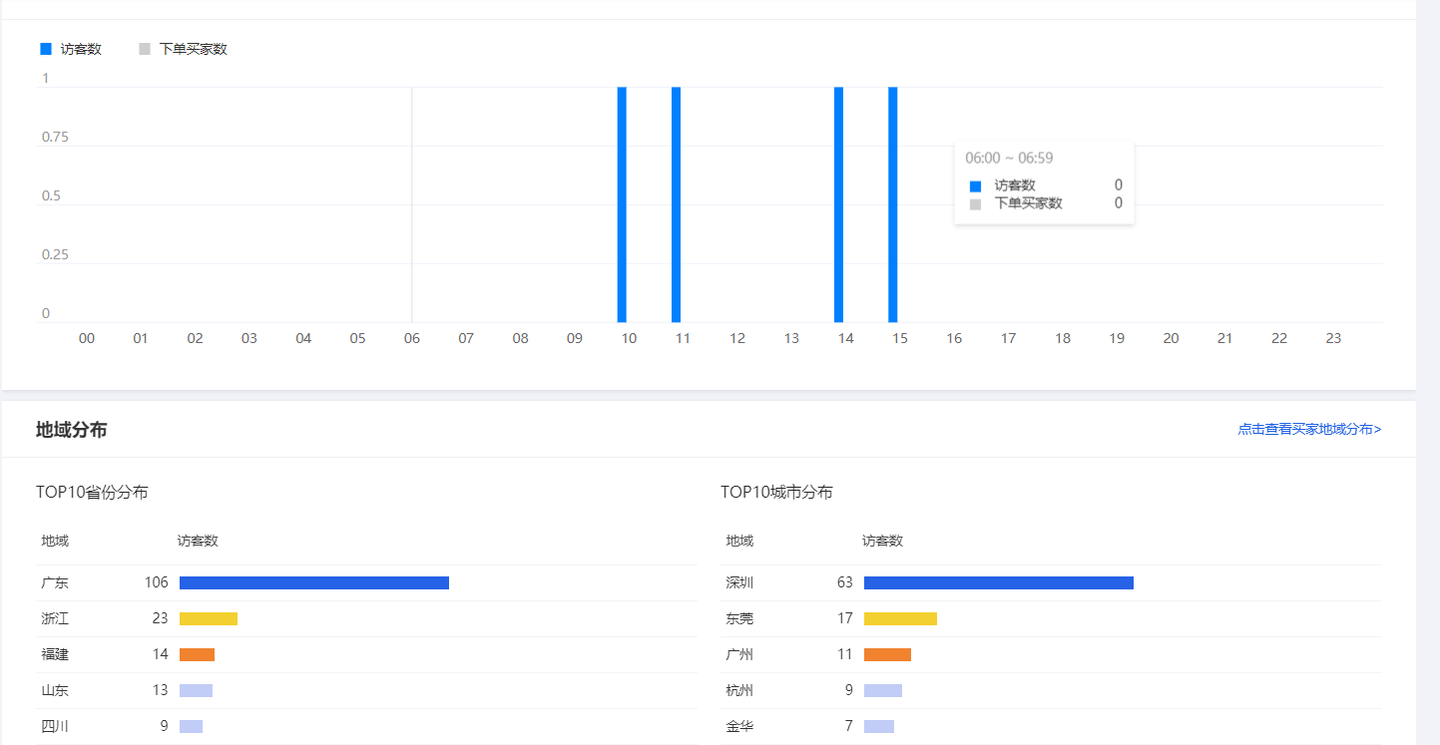Click the visitor count 106 for 广东
The height and width of the screenshot is (745, 1440).
[156, 583]
